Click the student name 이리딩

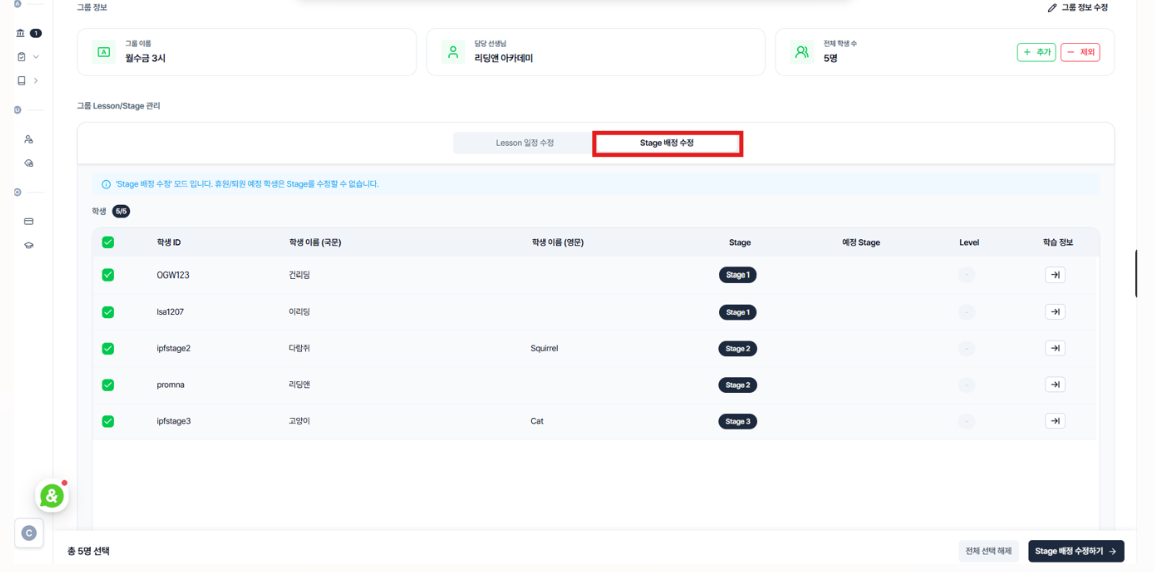point(300,311)
